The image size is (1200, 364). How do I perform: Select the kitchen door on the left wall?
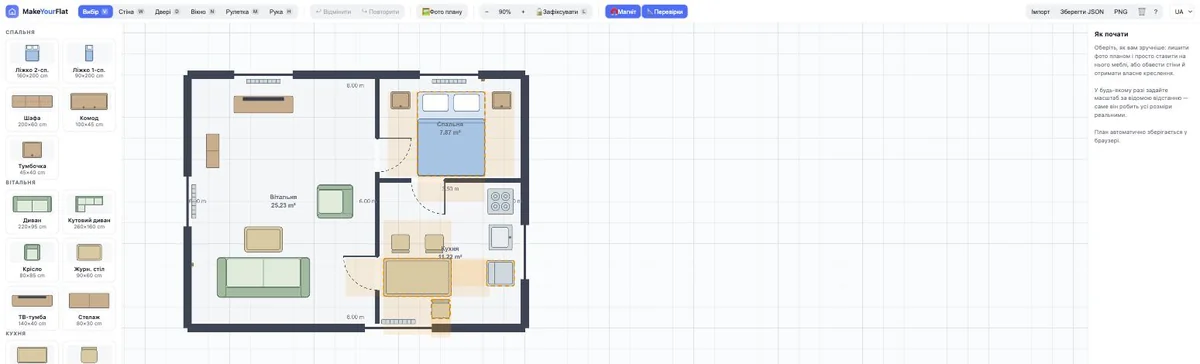coord(362,273)
